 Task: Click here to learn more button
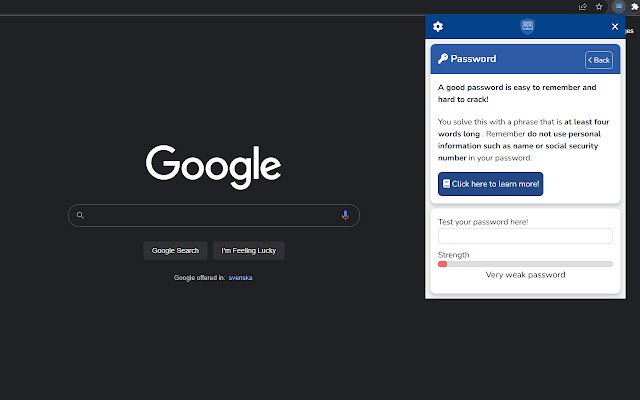point(490,184)
